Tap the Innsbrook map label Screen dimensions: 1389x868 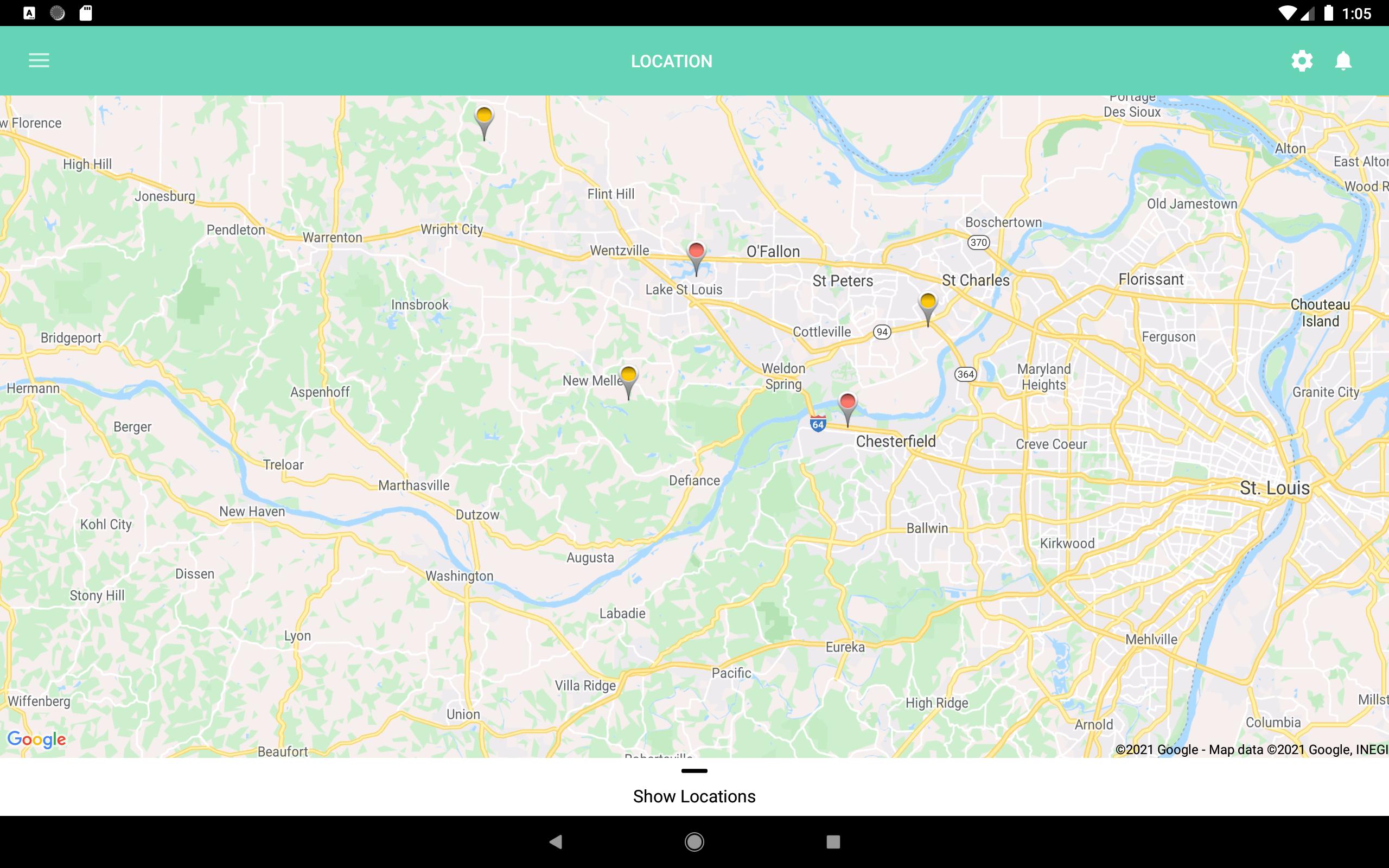tap(419, 304)
